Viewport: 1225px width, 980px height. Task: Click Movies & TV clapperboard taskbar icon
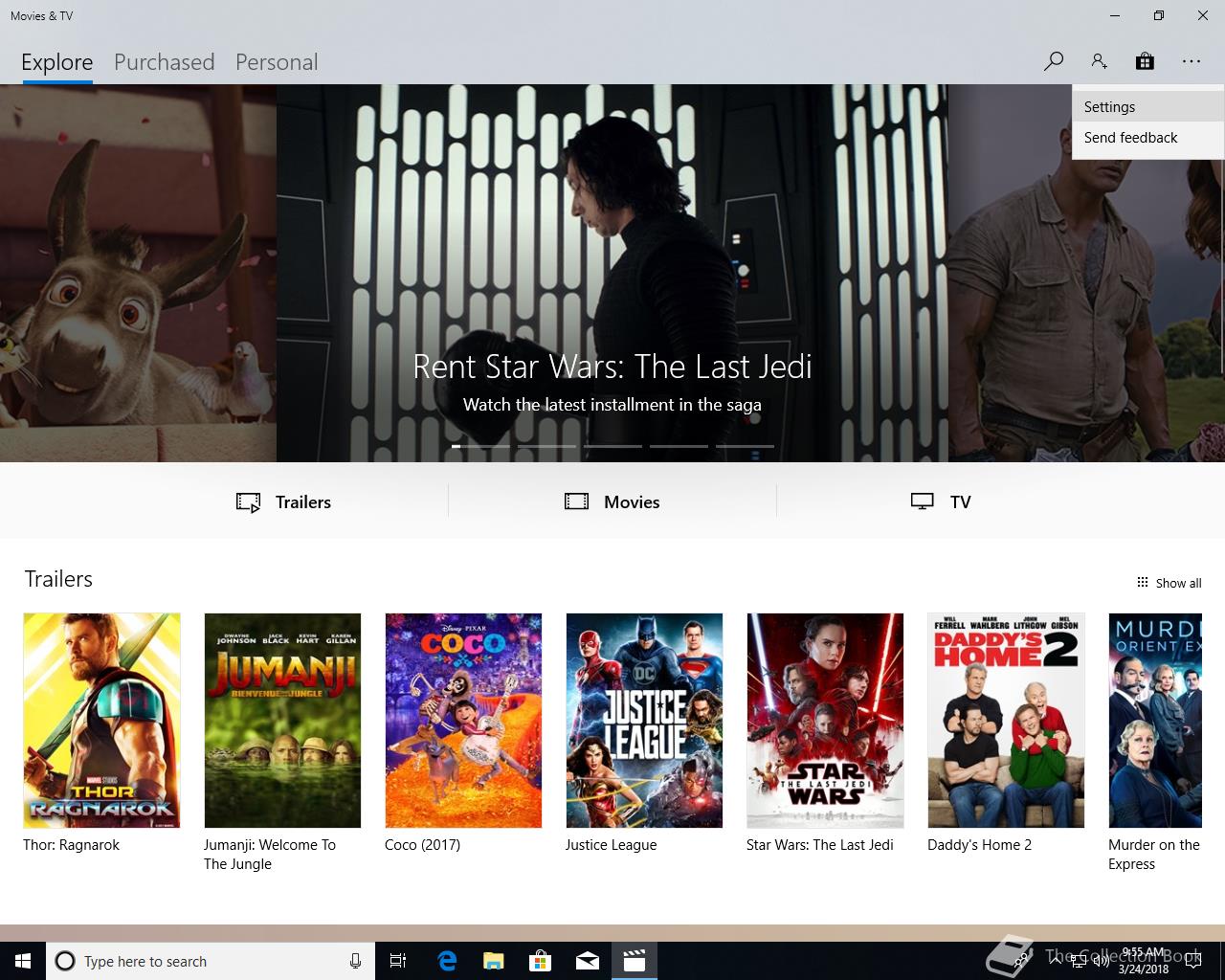click(x=635, y=961)
